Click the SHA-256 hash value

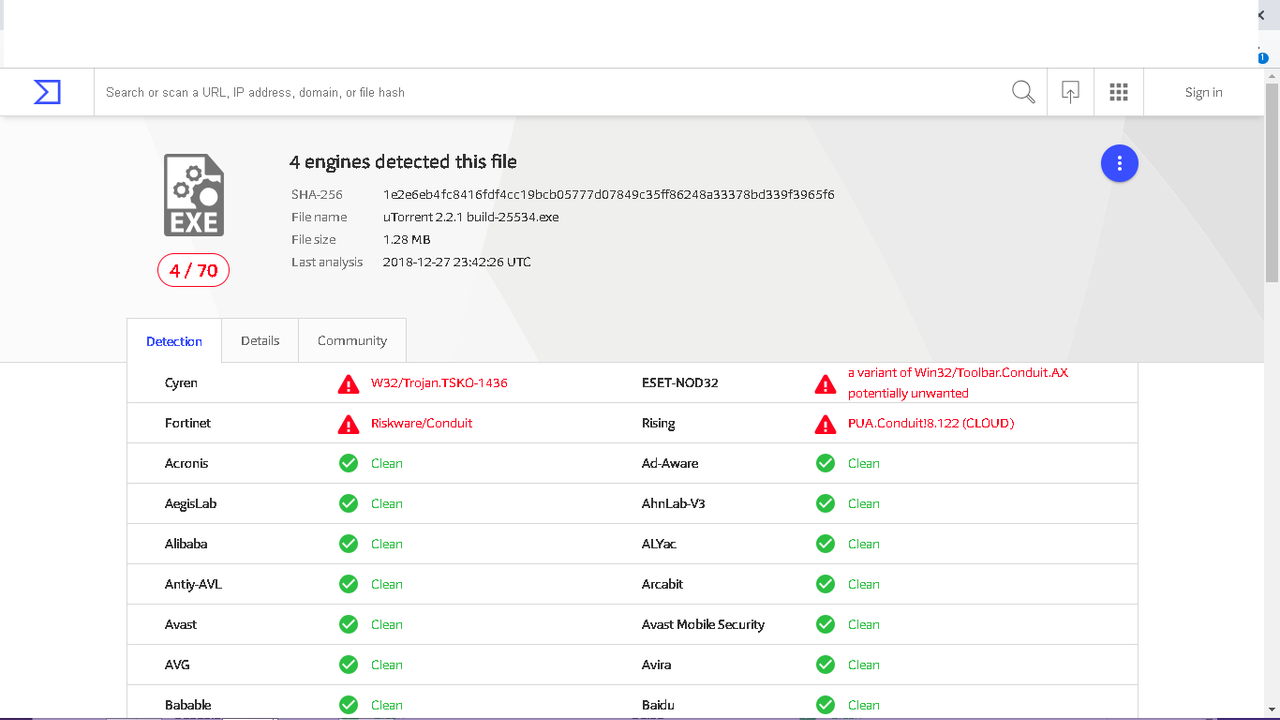(x=608, y=194)
